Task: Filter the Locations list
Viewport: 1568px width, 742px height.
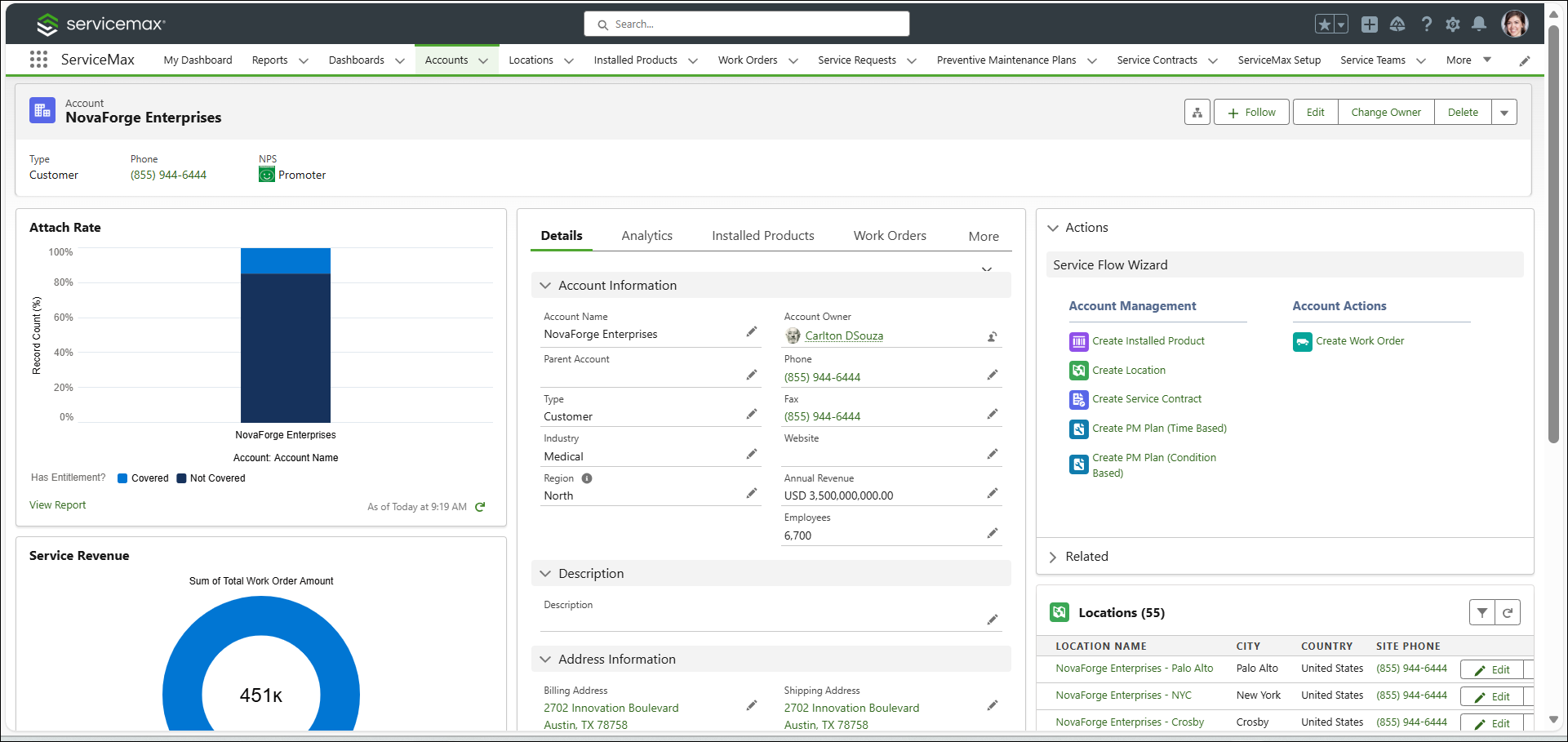Action: 1482,612
